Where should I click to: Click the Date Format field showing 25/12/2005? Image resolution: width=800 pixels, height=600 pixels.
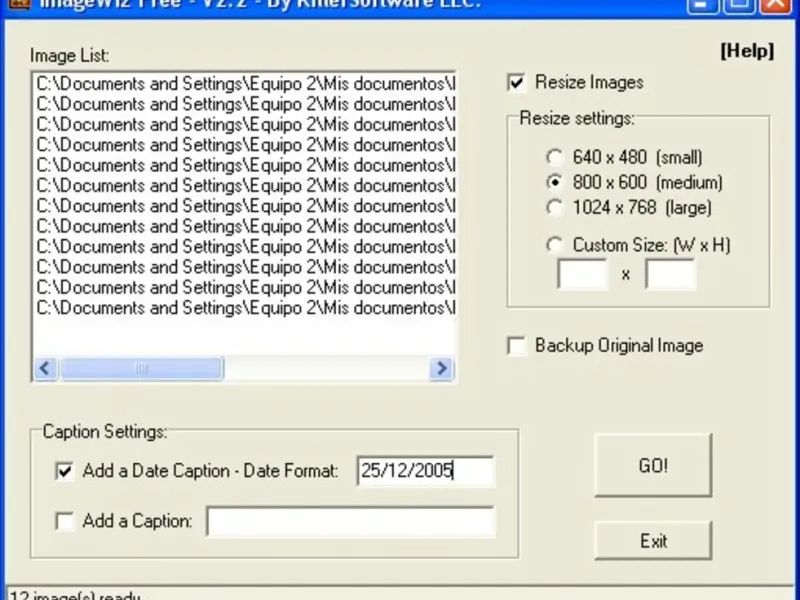426,471
